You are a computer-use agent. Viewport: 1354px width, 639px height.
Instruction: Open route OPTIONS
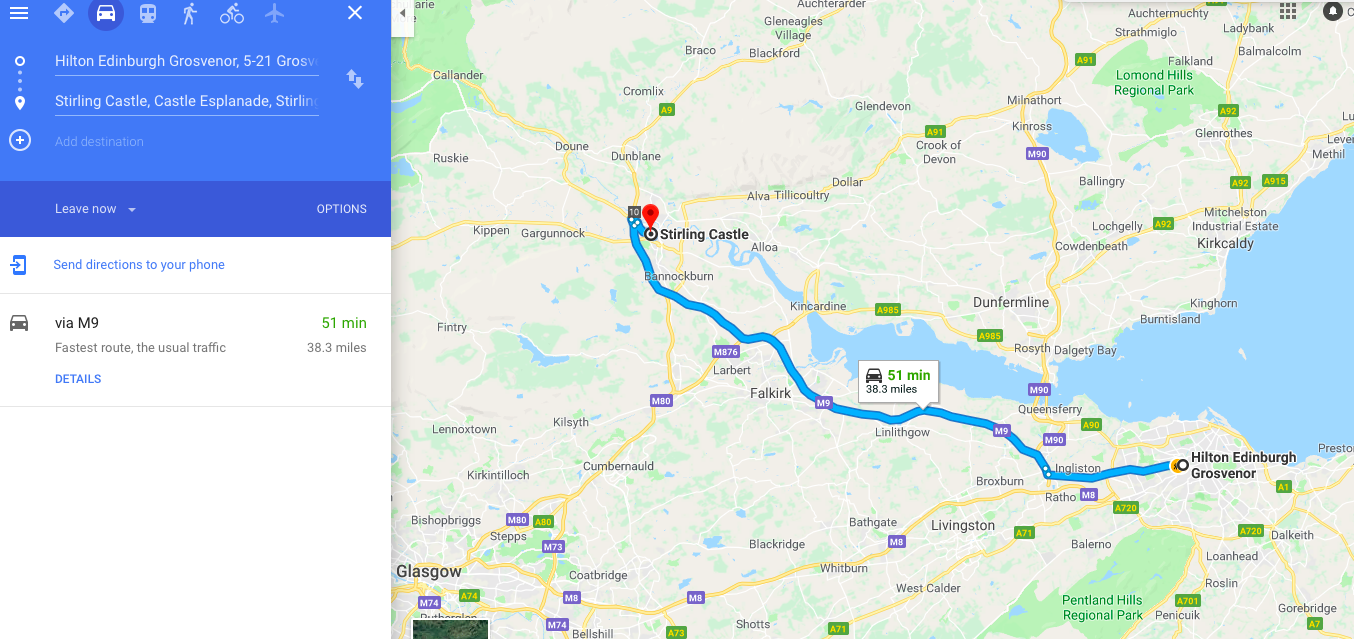(x=342, y=209)
